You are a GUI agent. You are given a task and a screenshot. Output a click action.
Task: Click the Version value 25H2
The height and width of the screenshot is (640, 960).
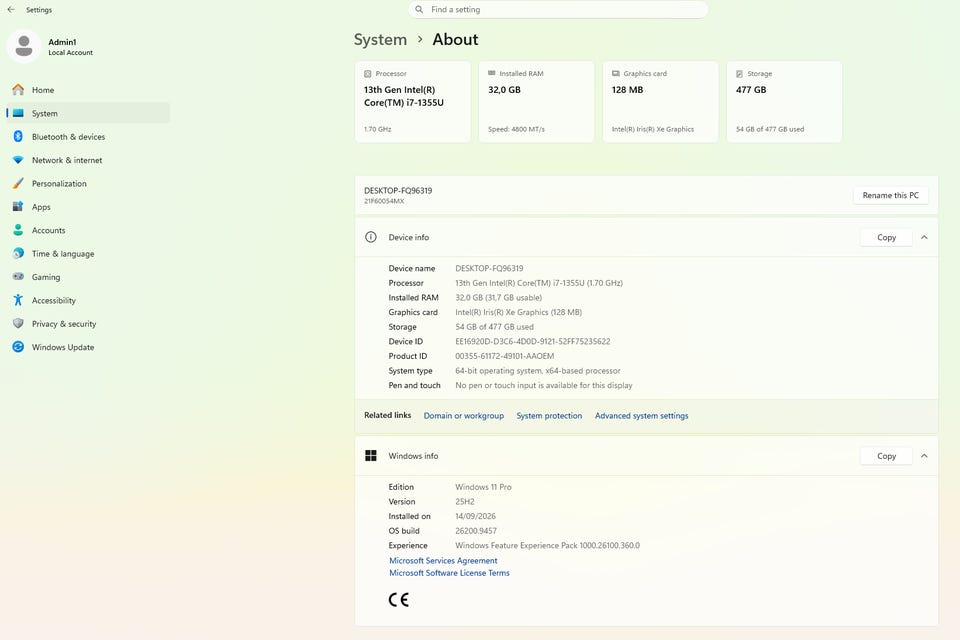coord(465,502)
